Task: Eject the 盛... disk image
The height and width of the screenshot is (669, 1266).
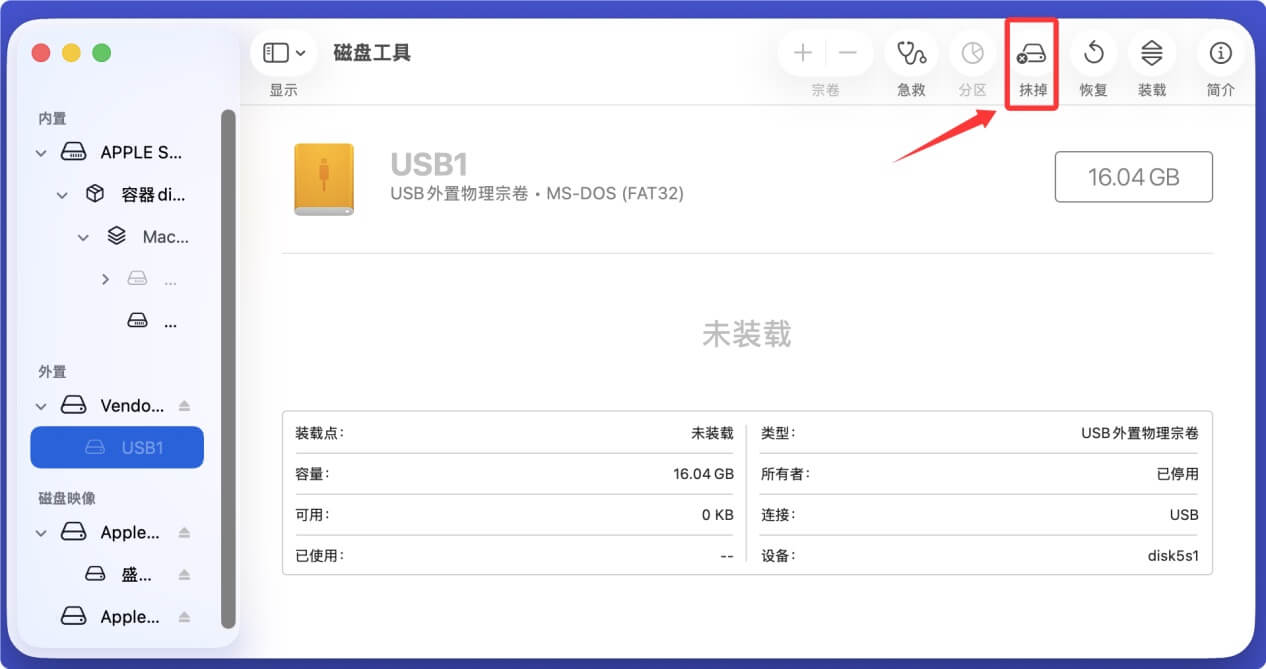Action: pyautogui.click(x=185, y=573)
